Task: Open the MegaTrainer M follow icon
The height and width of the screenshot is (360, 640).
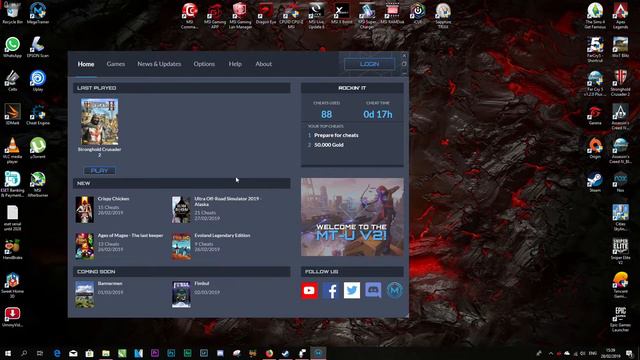Action: pyautogui.click(x=394, y=290)
